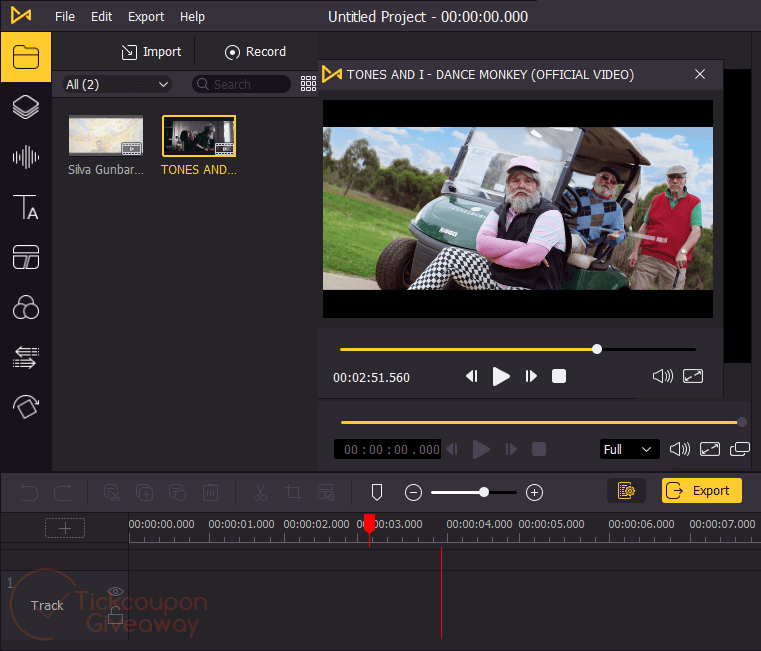
Task: Open the Full preview quality dropdown
Action: point(629,450)
